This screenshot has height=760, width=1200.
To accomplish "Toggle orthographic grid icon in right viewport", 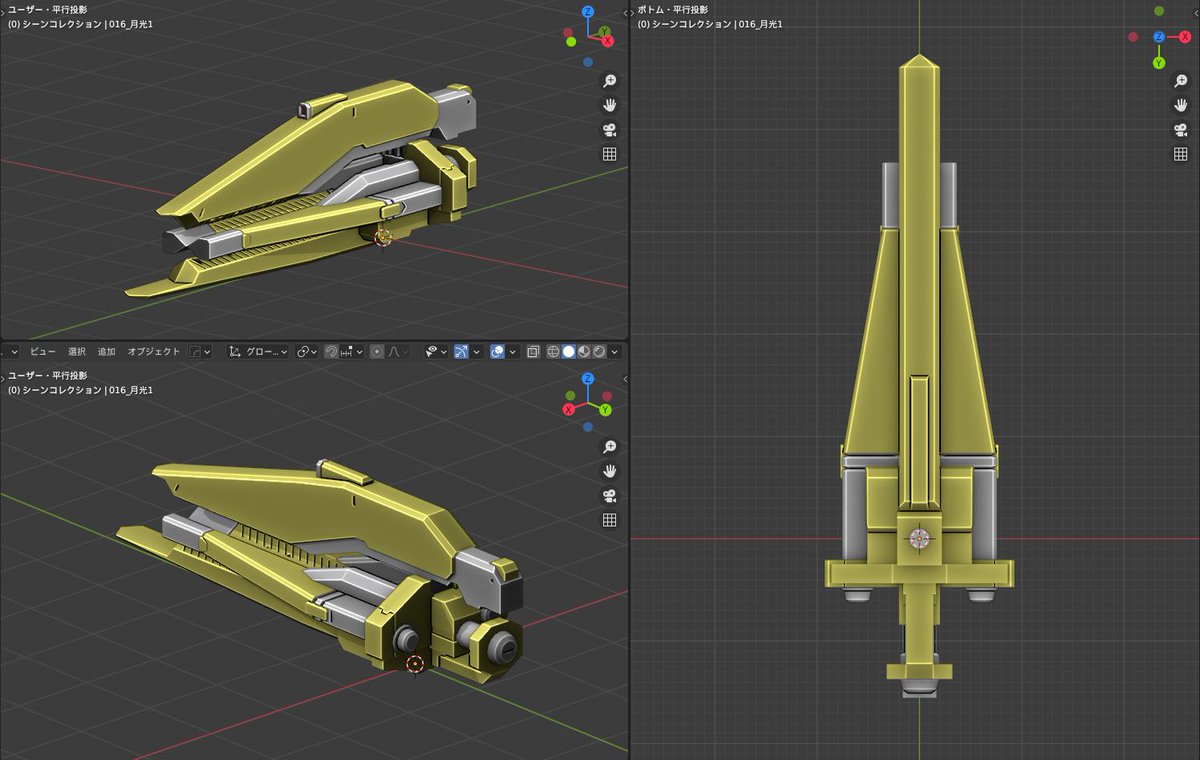I will point(1180,154).
